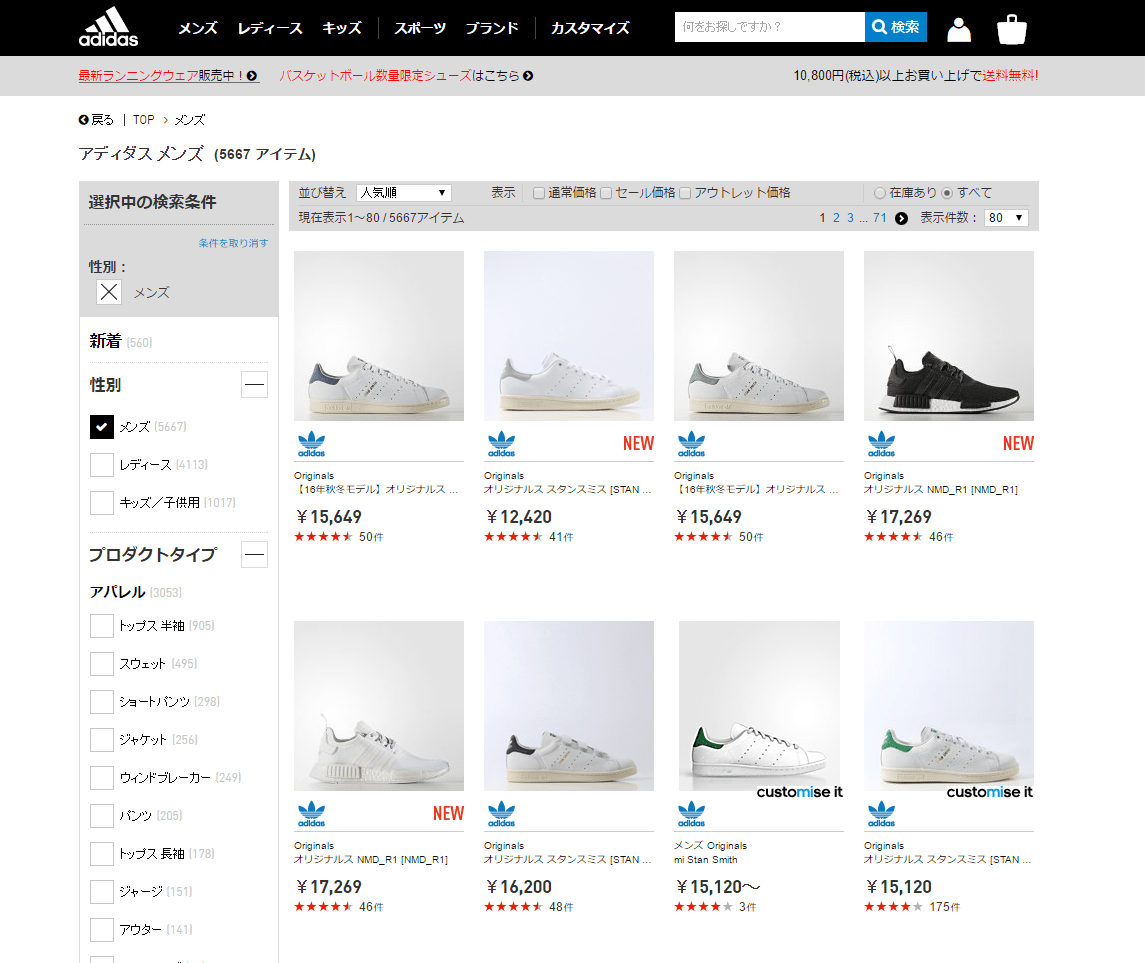This screenshot has width=1145, height=963.
Task: Click the magnifier 検索 search button
Action: (895, 27)
